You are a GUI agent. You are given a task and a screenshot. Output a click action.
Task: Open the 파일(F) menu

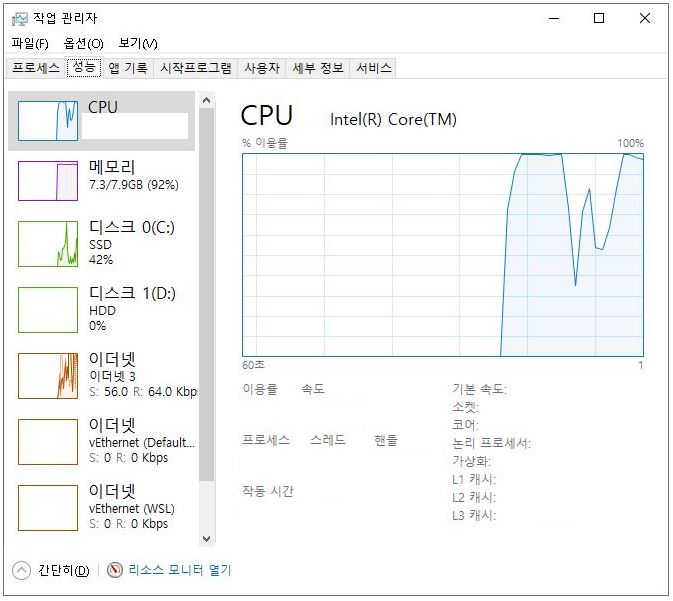point(30,43)
